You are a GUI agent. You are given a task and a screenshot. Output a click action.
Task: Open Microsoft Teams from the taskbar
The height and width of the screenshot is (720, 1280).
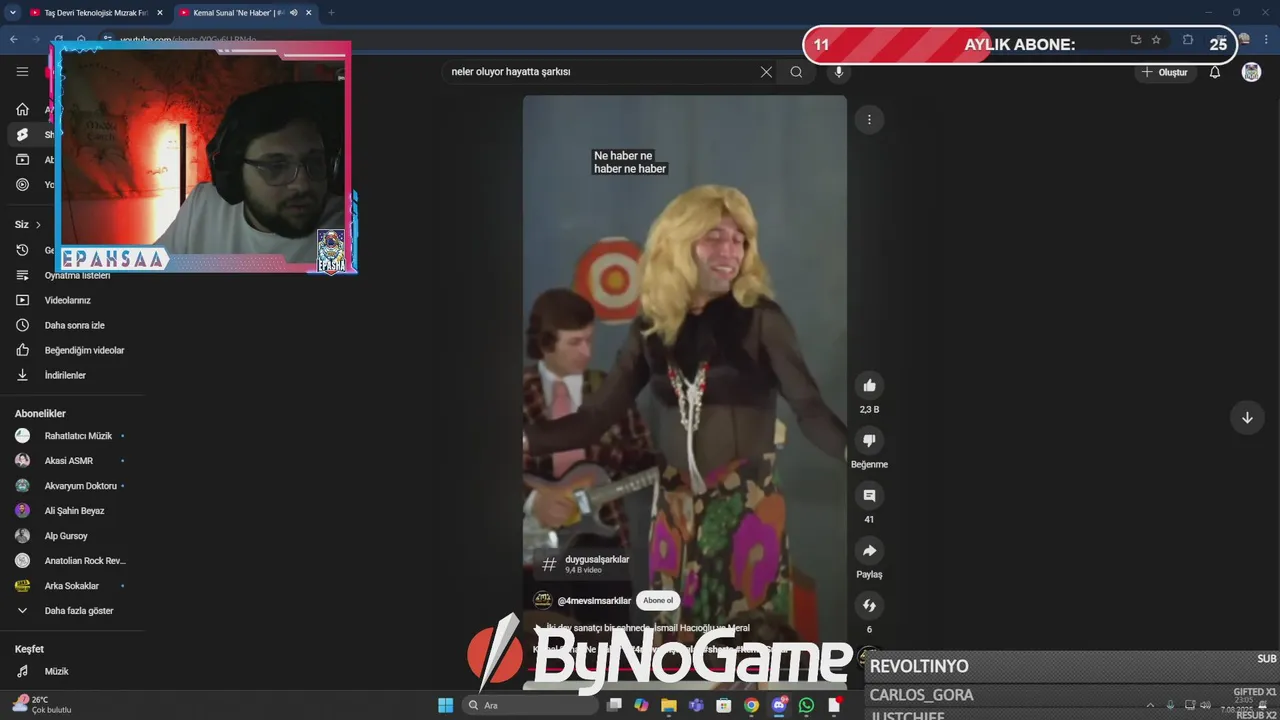[696, 705]
